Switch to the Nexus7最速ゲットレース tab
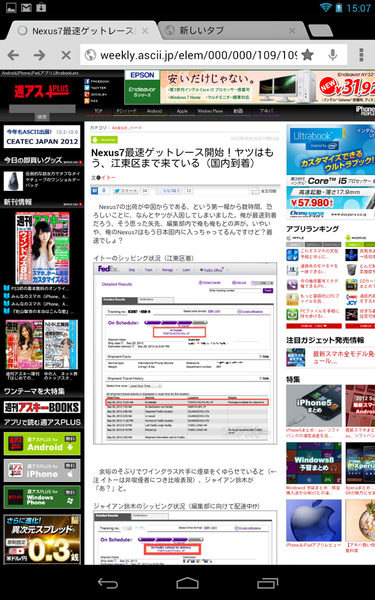 point(82,31)
